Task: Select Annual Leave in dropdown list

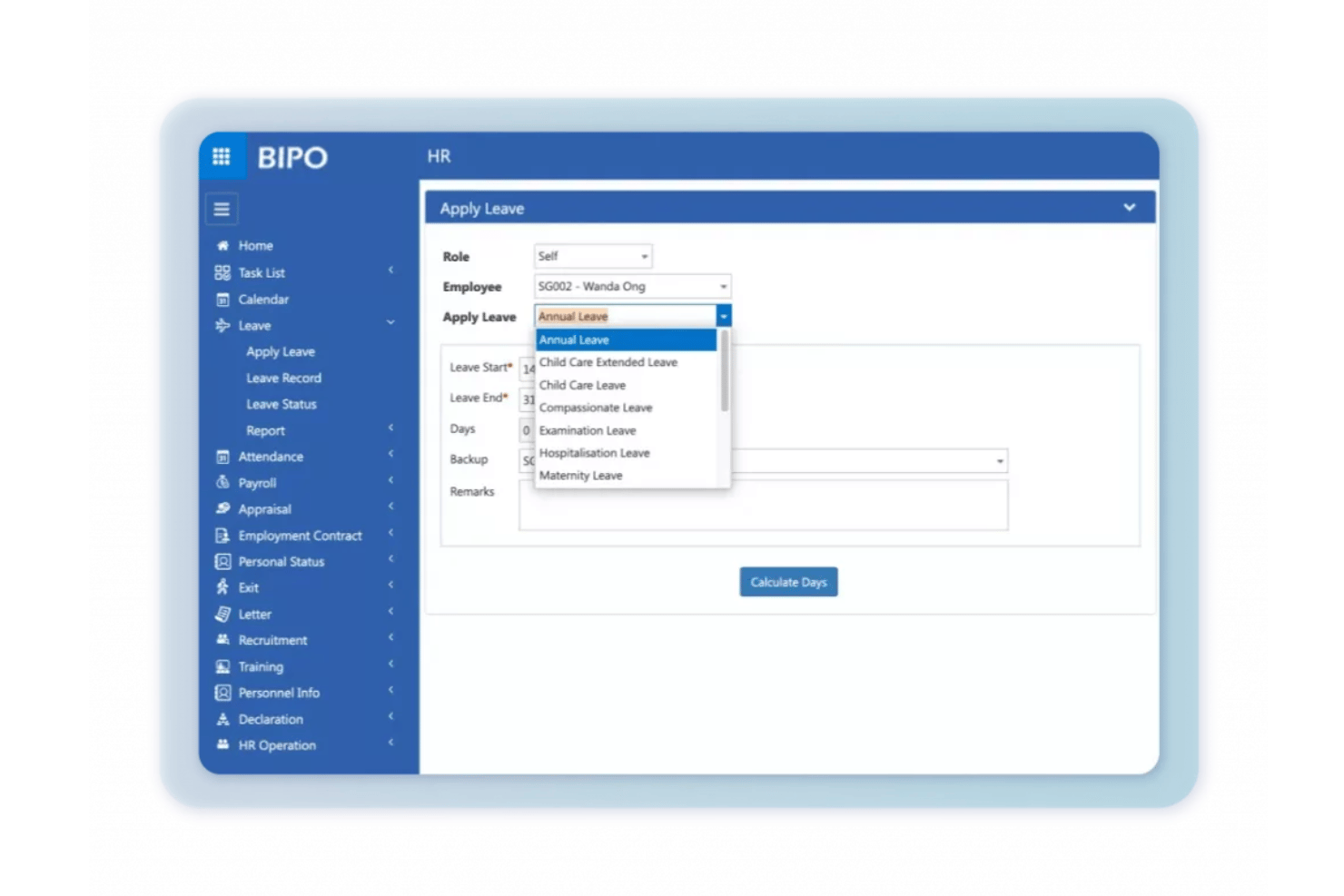Action: pyautogui.click(x=626, y=340)
